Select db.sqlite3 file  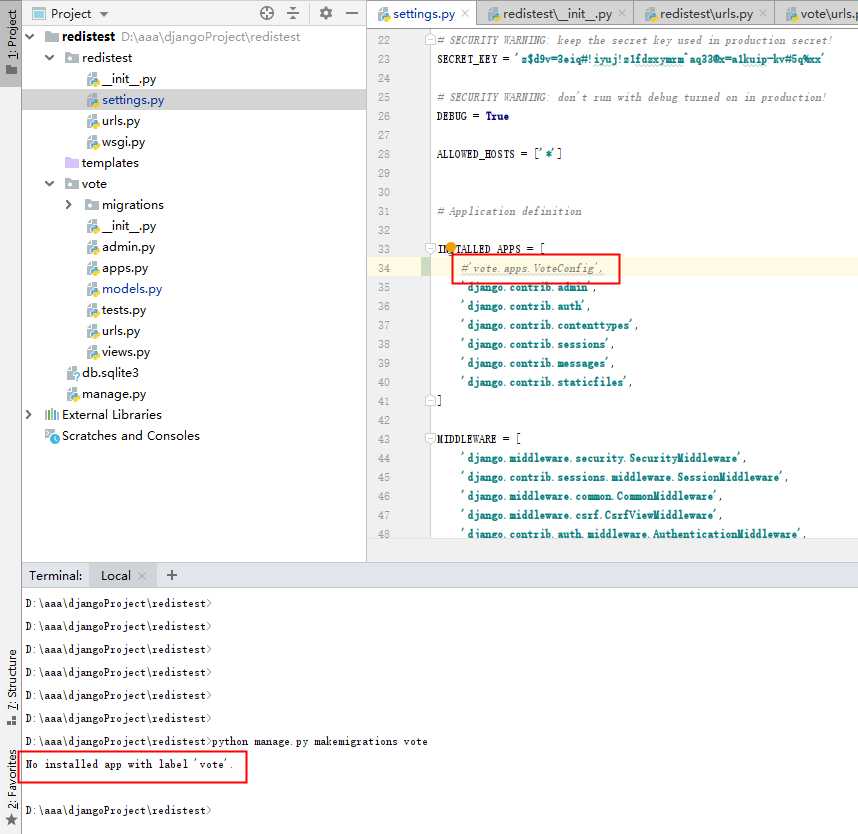click(x=110, y=373)
